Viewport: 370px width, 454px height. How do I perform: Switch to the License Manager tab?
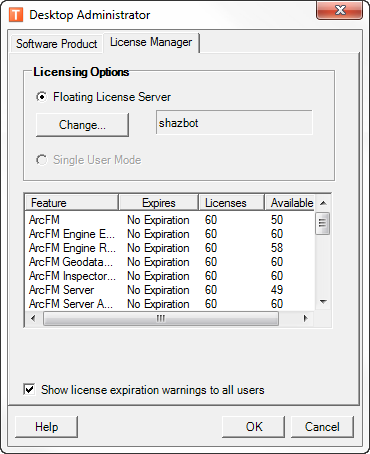(151, 42)
